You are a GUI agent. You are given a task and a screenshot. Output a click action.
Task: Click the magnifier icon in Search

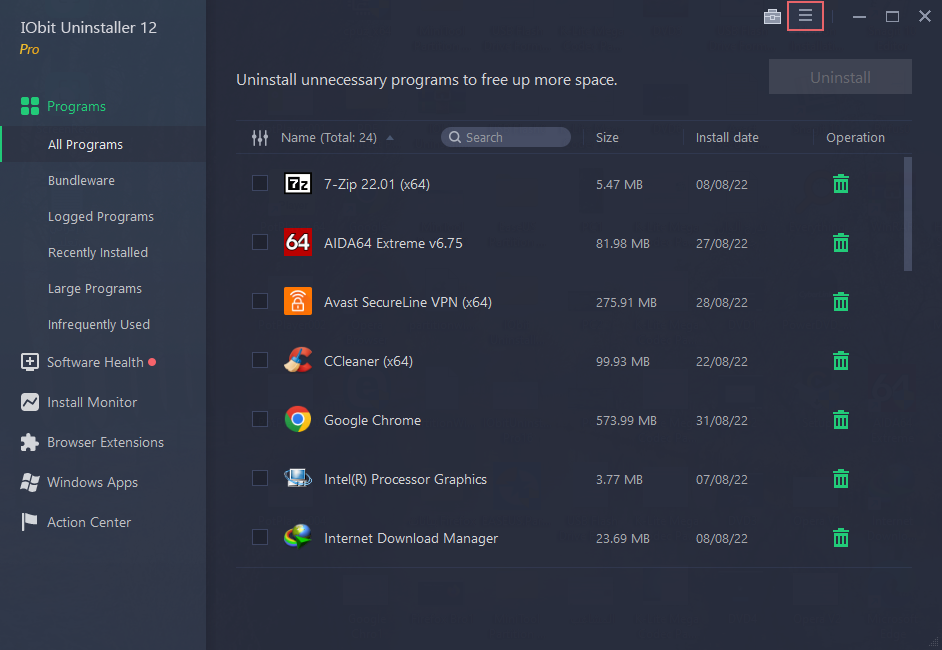click(455, 137)
